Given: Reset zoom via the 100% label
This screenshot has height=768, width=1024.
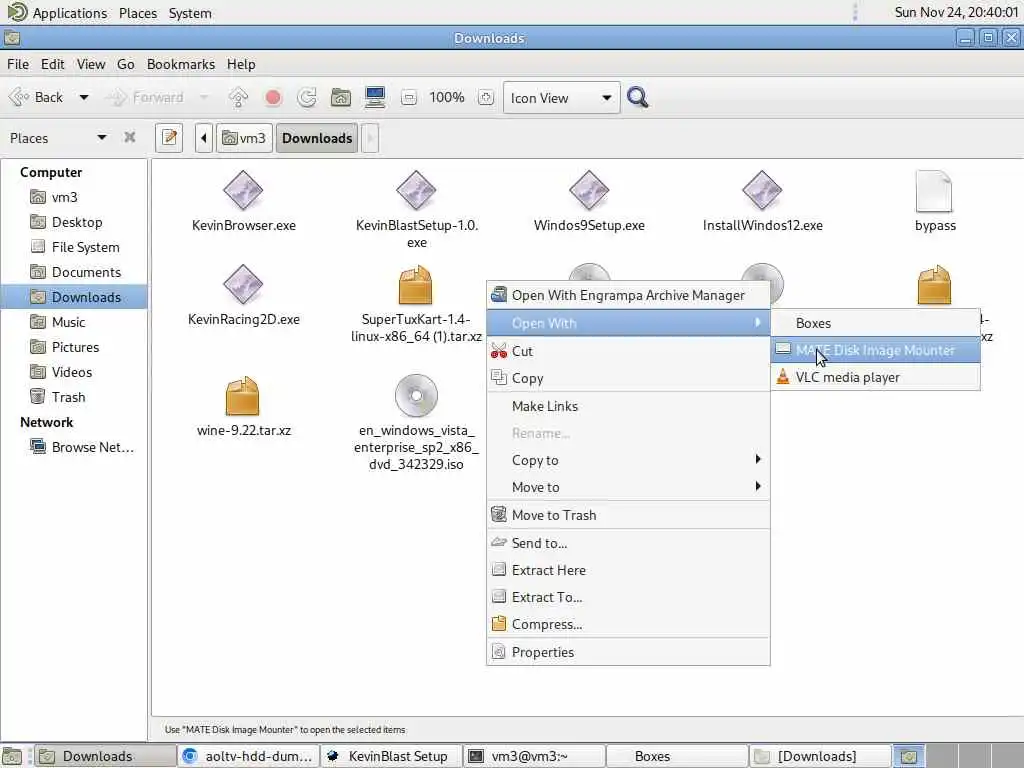Looking at the screenshot, I should coord(447,97).
